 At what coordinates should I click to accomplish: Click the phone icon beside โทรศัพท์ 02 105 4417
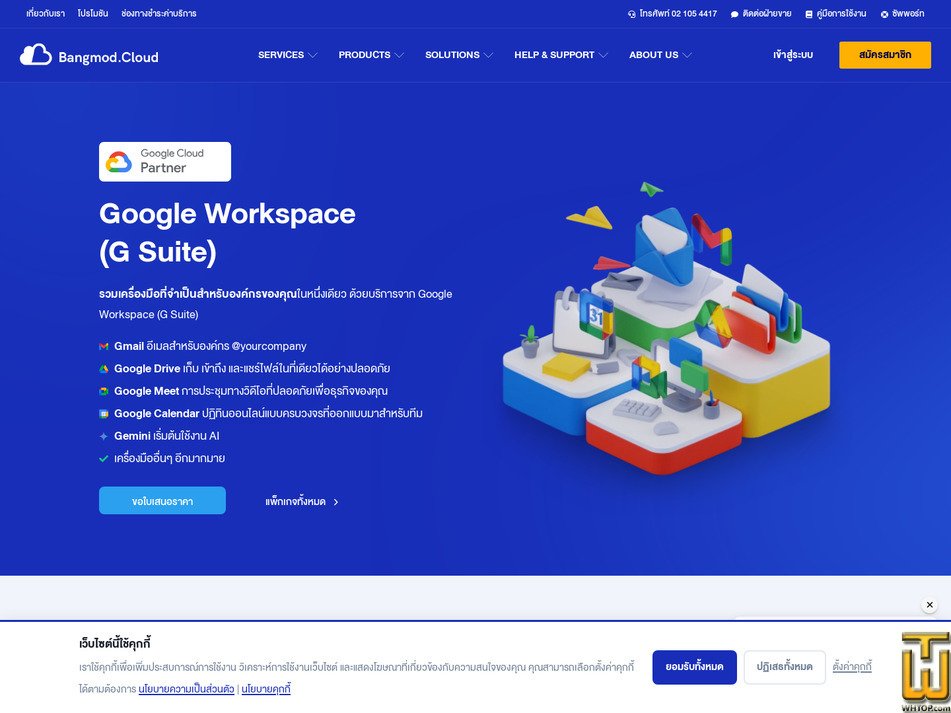click(x=631, y=14)
